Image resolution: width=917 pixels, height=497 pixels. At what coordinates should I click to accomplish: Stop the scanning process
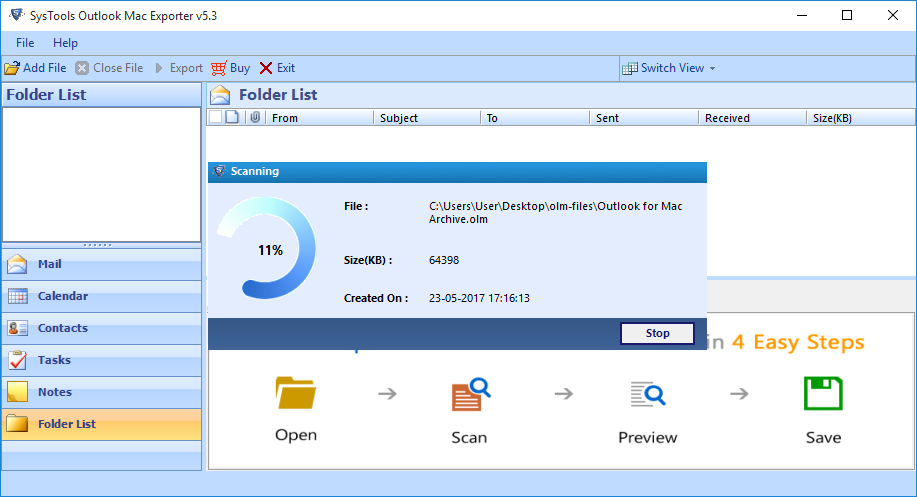click(657, 333)
